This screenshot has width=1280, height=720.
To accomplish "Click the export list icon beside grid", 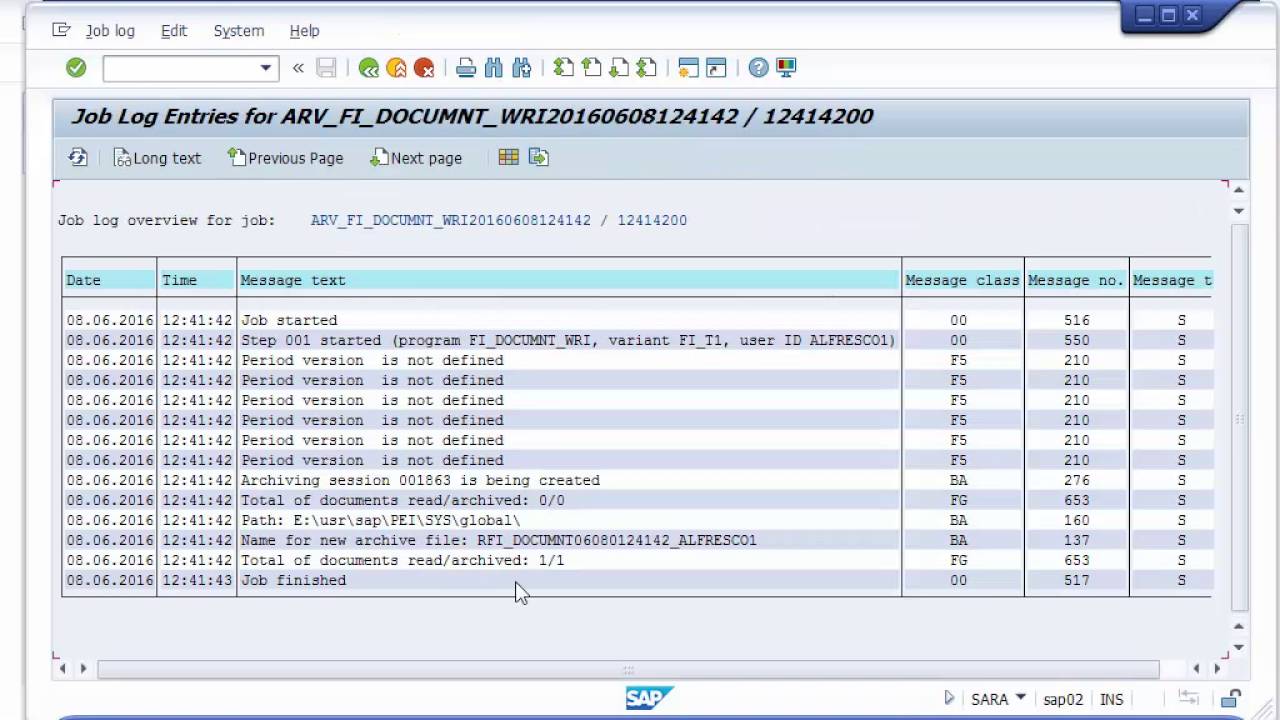I will [x=539, y=157].
